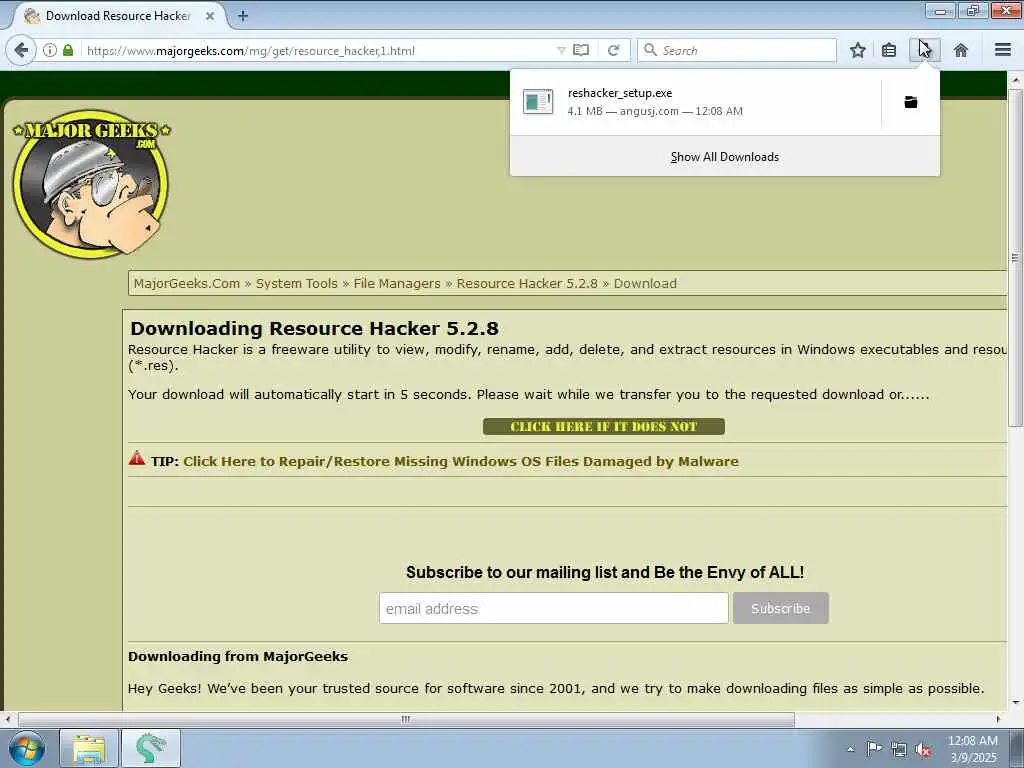
Task: Click the 'Click here if it does not' button
Action: pyautogui.click(x=603, y=426)
